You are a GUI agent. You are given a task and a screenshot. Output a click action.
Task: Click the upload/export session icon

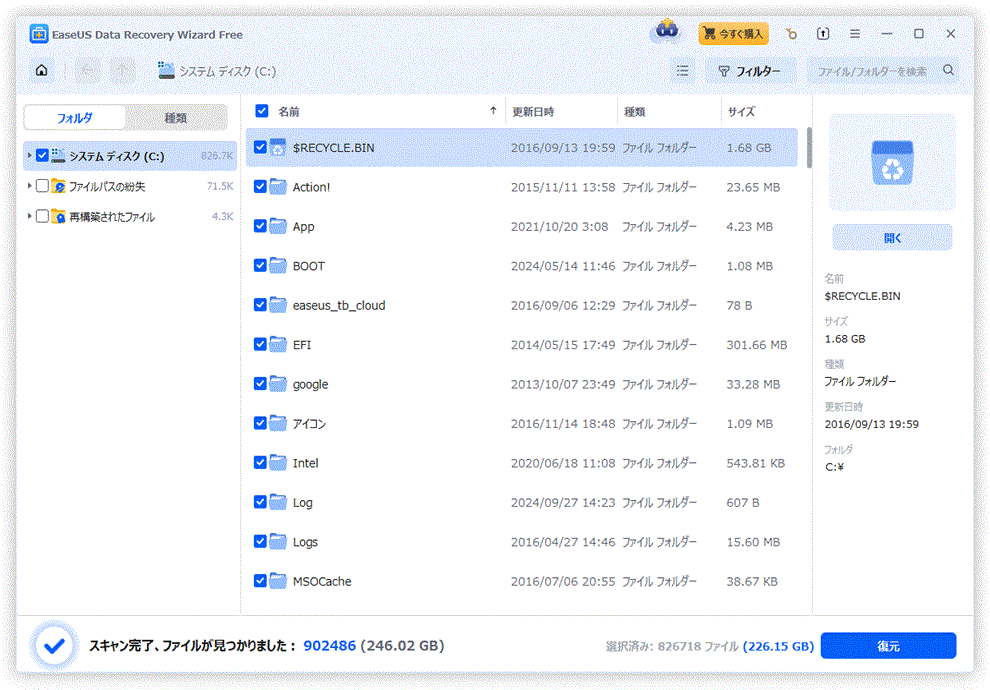[823, 34]
